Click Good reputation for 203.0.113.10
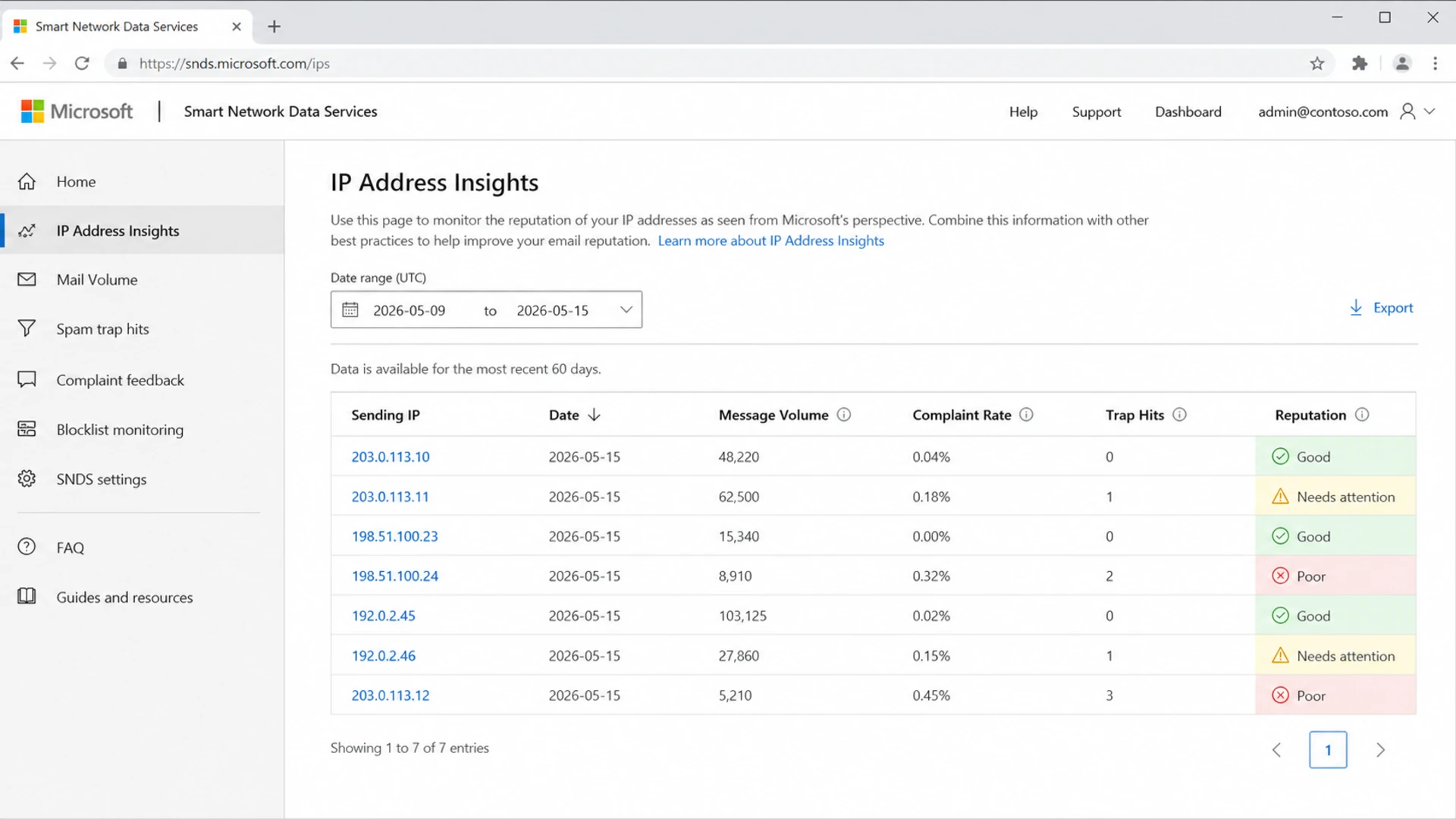This screenshot has height=819, width=1456. [x=1335, y=457]
